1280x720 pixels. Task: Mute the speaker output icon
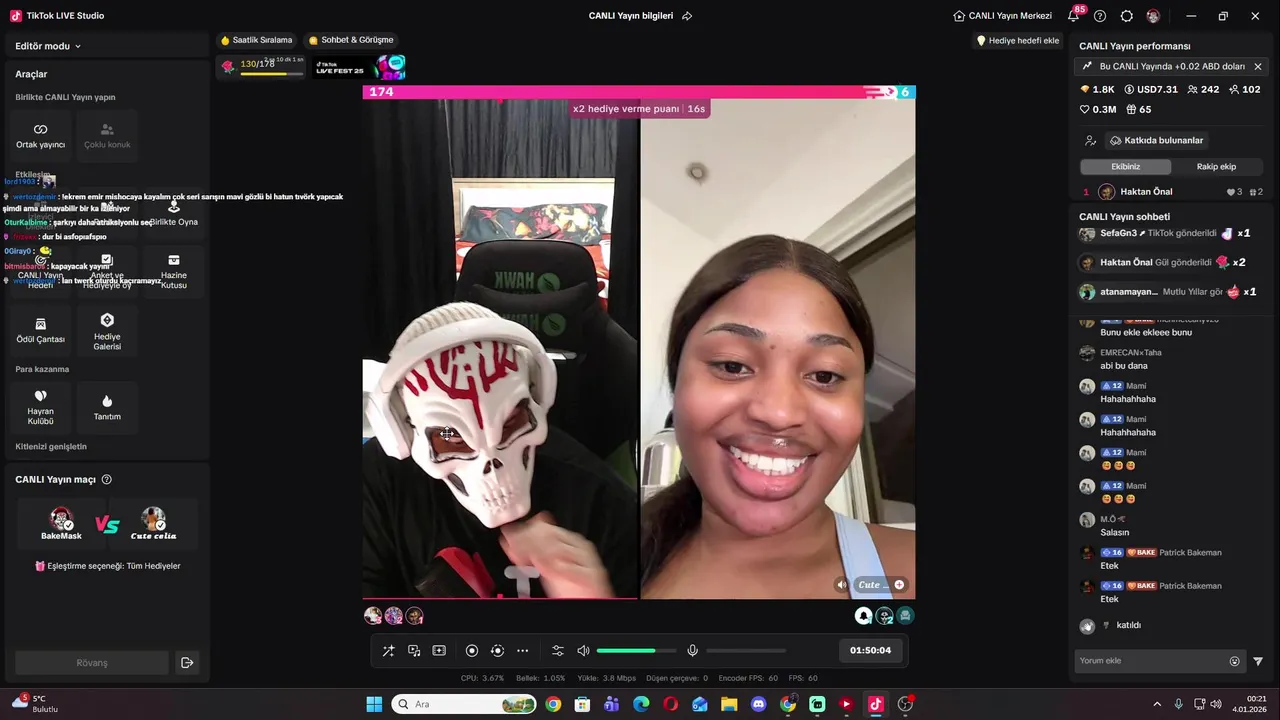click(x=583, y=651)
